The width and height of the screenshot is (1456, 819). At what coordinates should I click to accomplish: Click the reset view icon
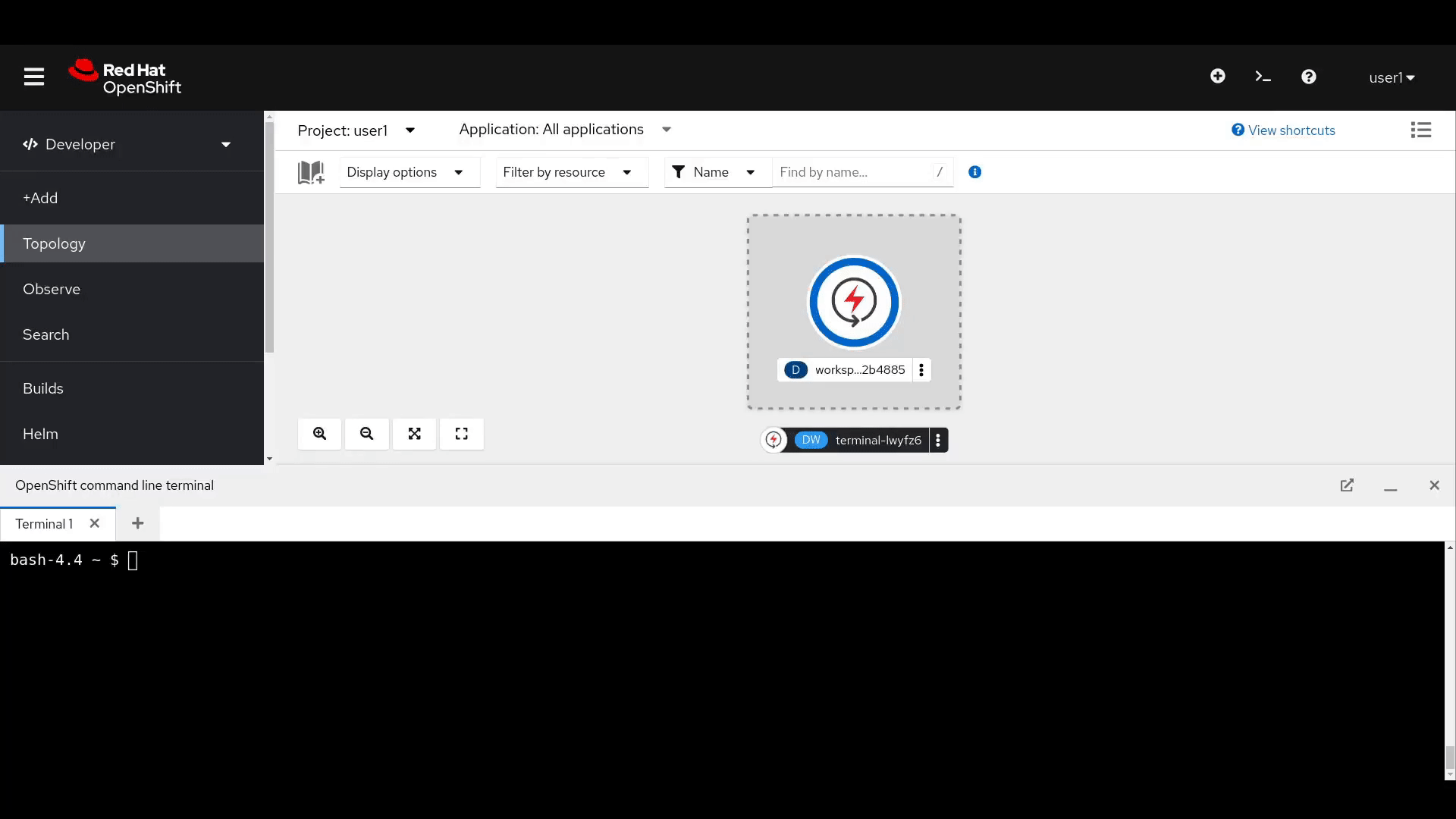pyautogui.click(x=461, y=434)
